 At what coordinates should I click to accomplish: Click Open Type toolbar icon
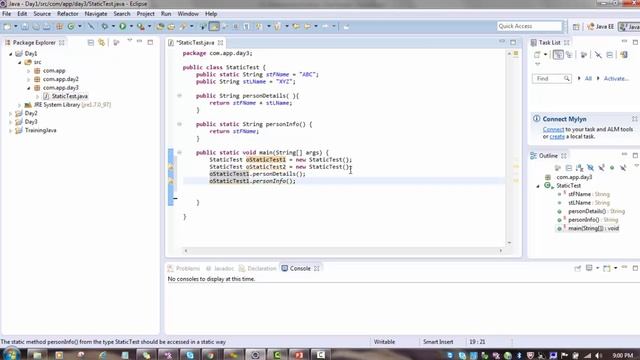click(160, 27)
